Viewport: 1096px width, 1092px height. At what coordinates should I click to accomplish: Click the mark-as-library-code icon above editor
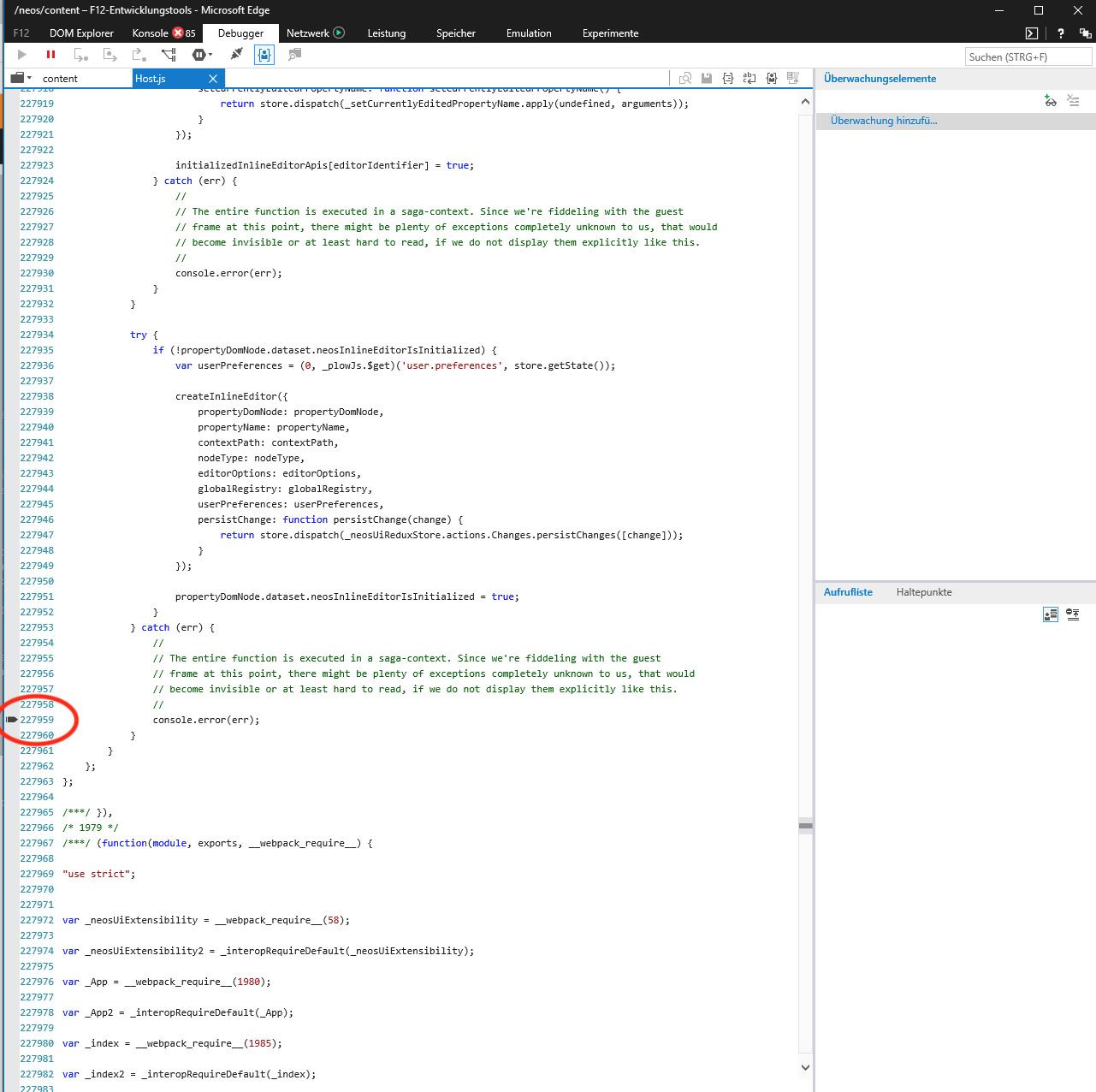[x=772, y=78]
